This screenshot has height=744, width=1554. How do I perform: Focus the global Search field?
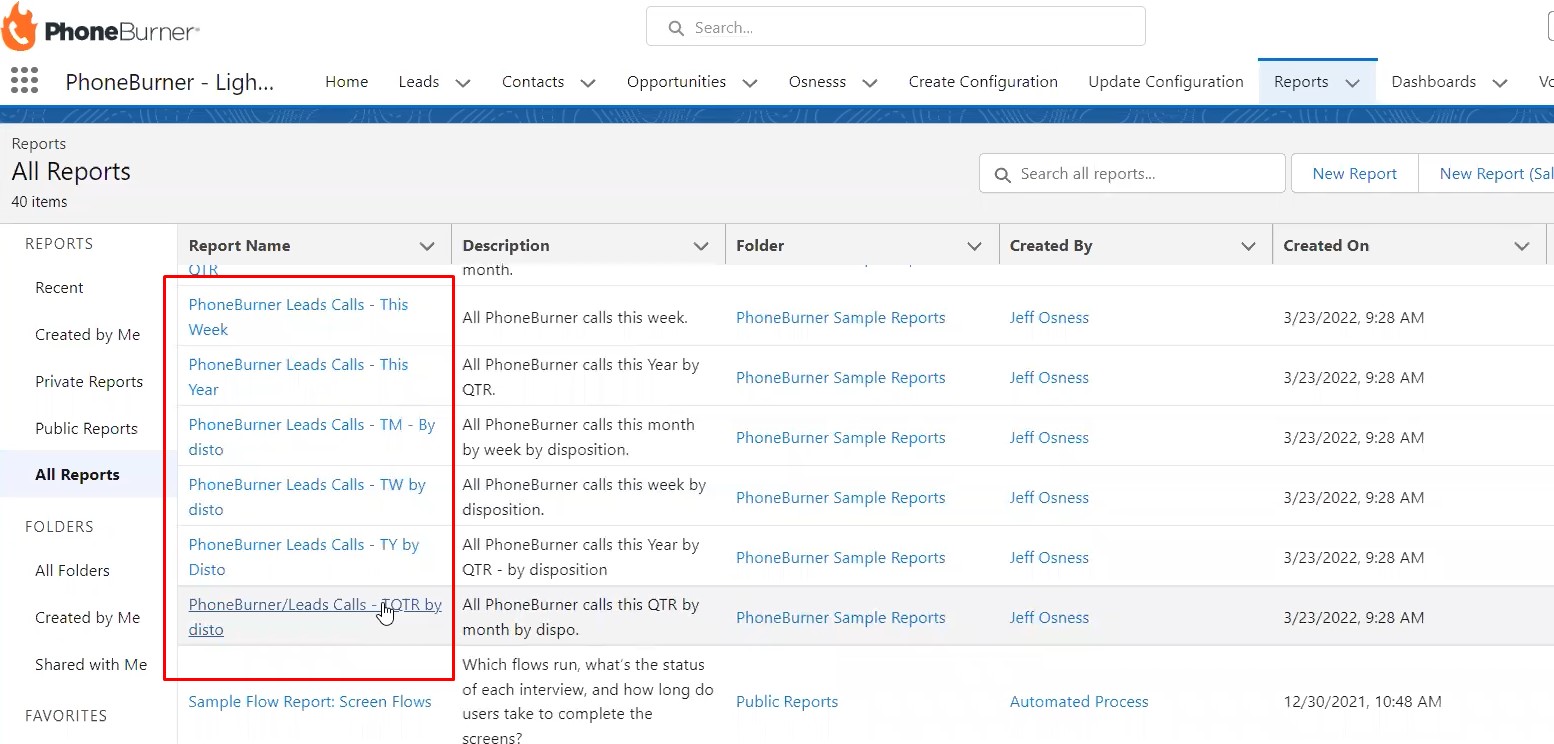(895, 27)
